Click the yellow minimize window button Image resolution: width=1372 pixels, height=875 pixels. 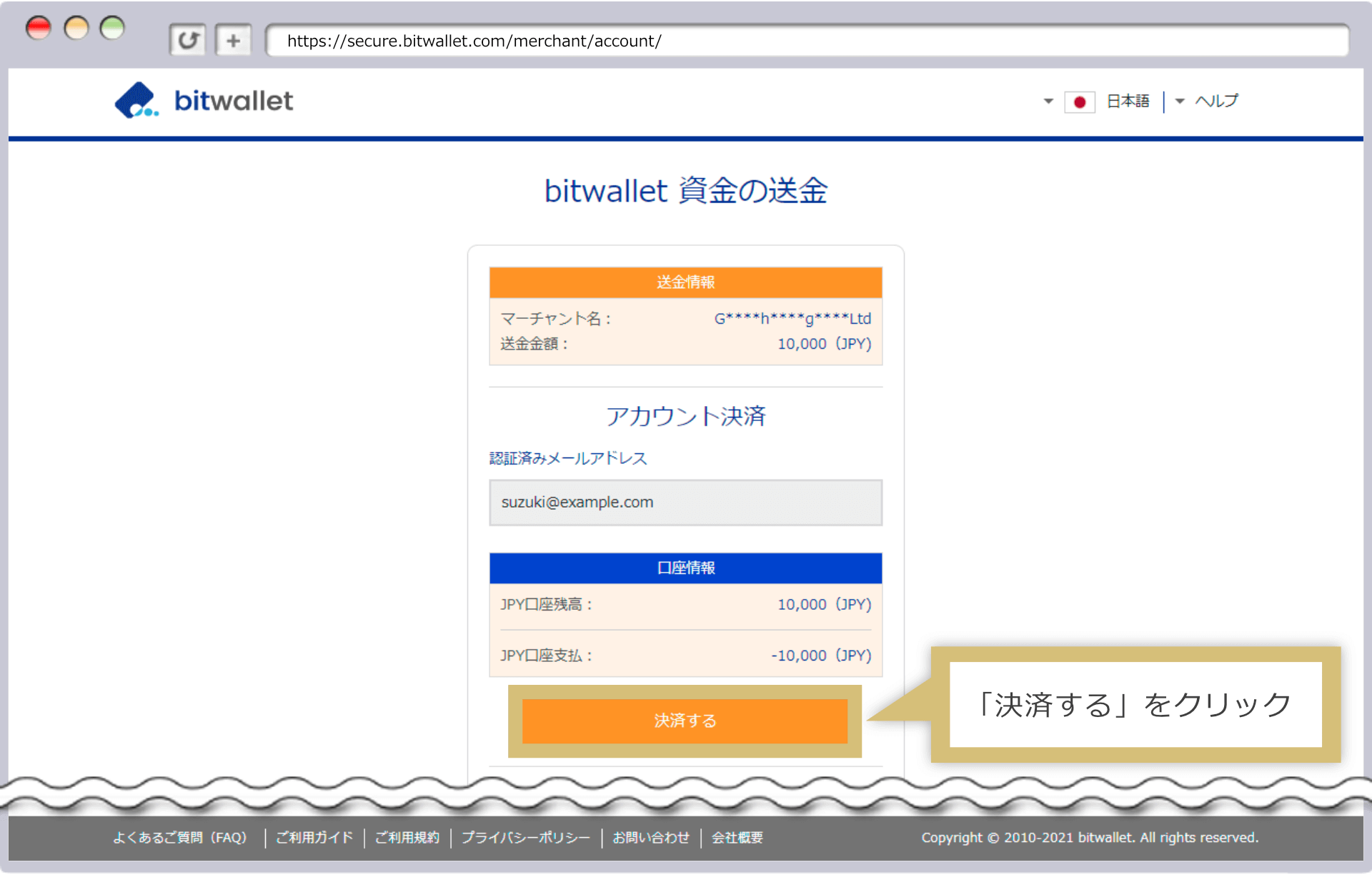(76, 29)
